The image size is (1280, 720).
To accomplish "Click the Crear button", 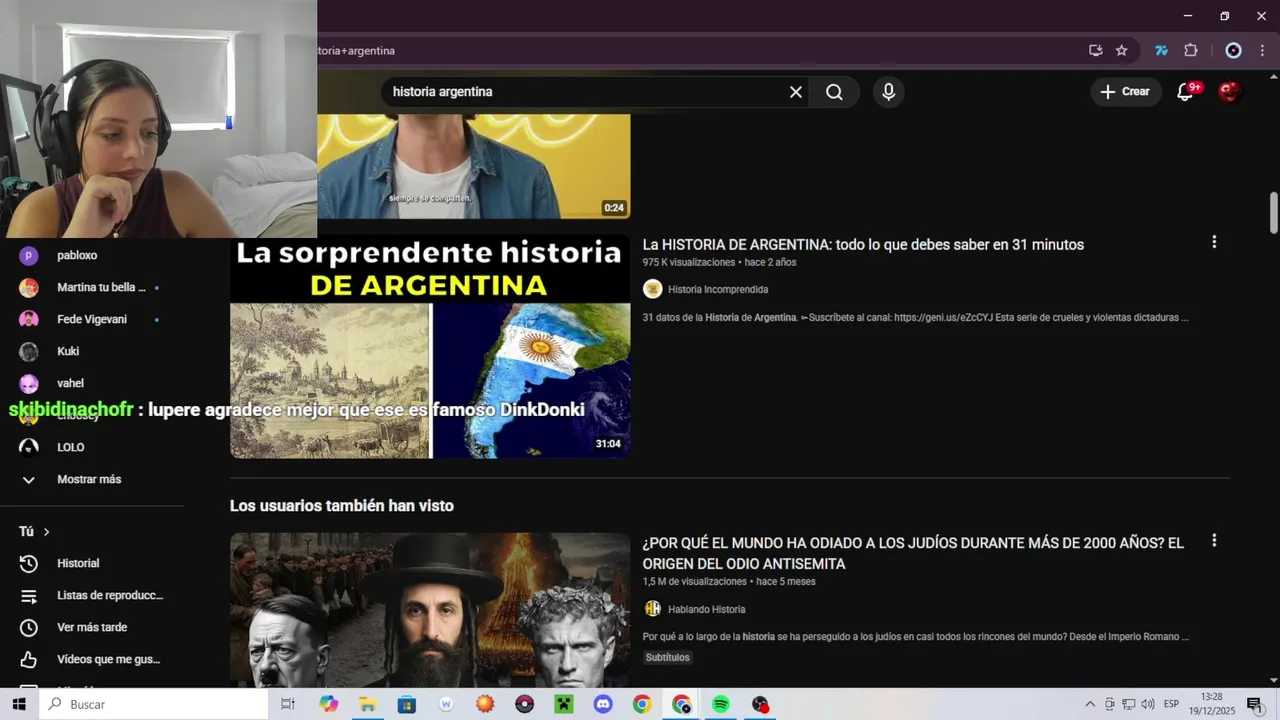I will click(x=1125, y=92).
